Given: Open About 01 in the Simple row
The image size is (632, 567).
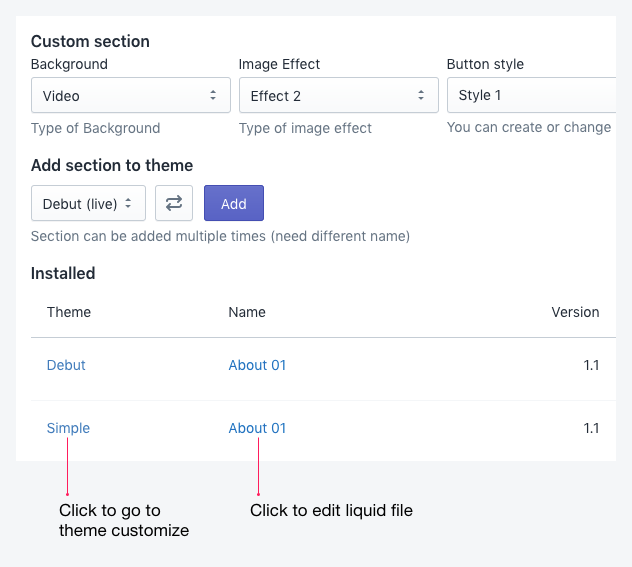Looking at the screenshot, I should pyautogui.click(x=257, y=428).
